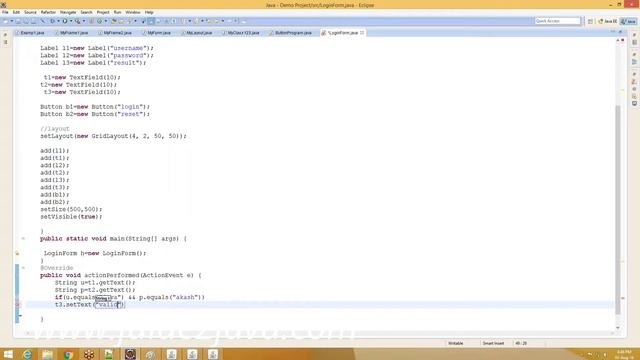
Task: Open the Run dropdown arrow next to green Run icon
Action: pyautogui.click(x=71, y=21)
